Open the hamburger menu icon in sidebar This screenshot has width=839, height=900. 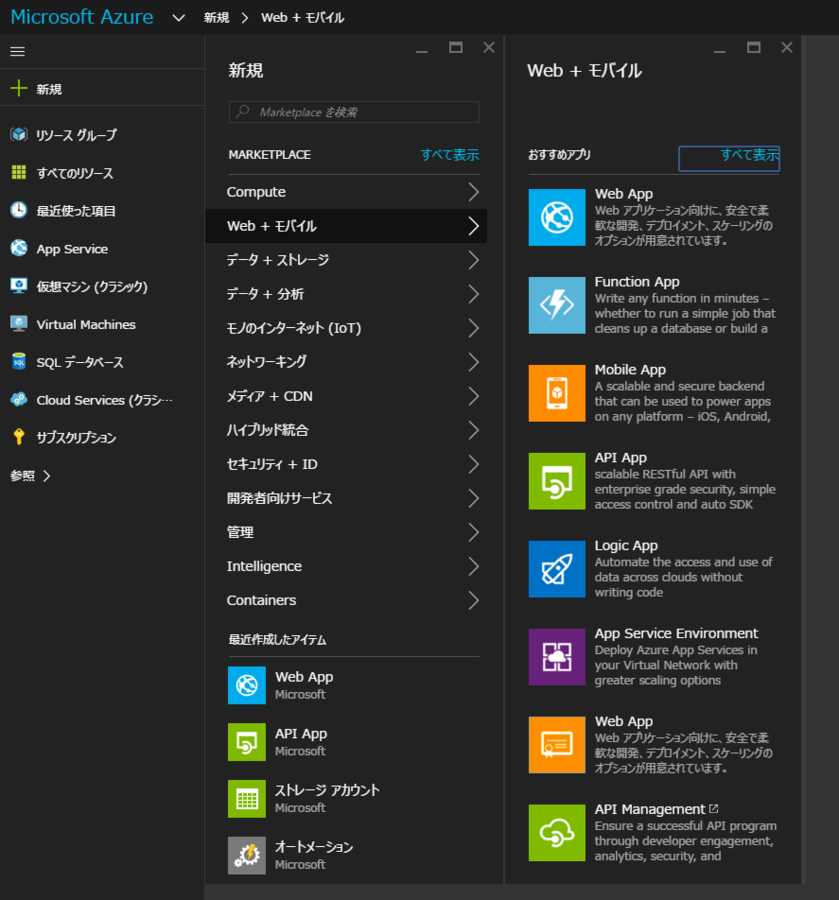[18, 52]
